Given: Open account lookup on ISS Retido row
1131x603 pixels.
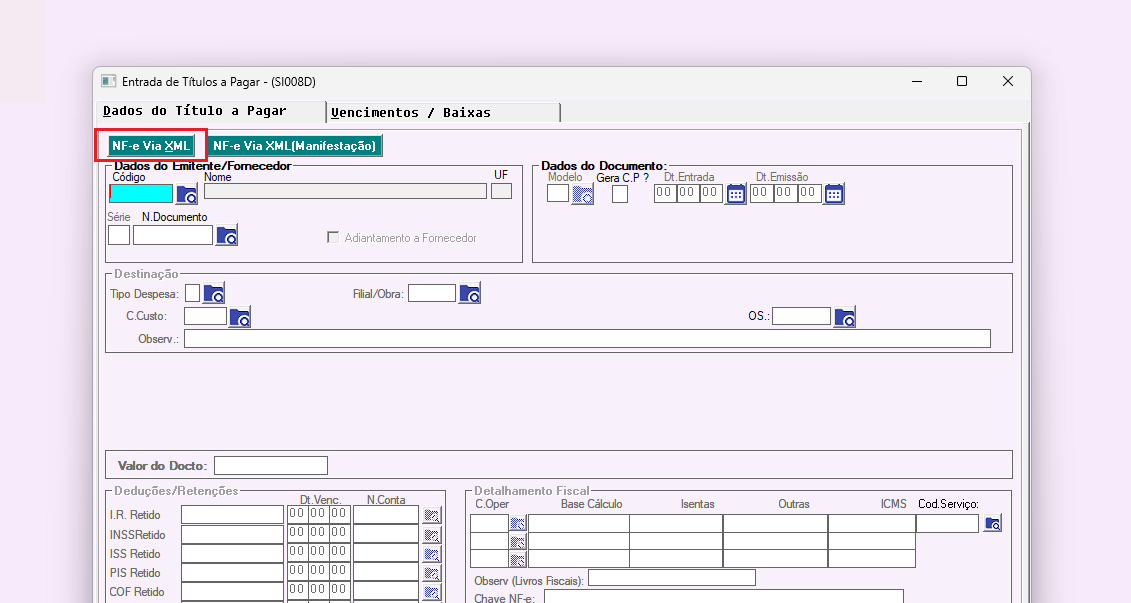Looking at the screenshot, I should 431,554.
